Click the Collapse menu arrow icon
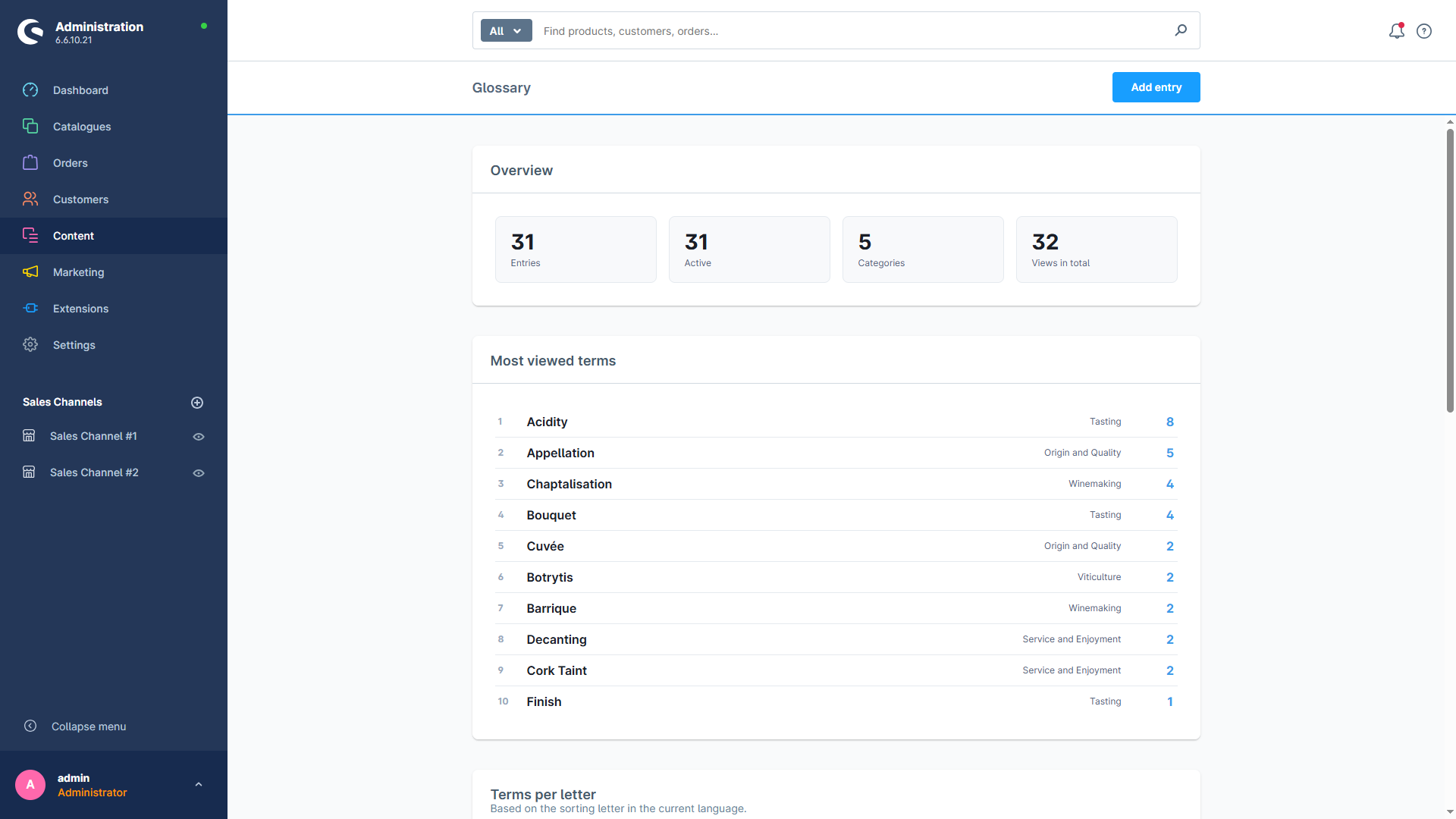The width and height of the screenshot is (1456, 819). 30,726
